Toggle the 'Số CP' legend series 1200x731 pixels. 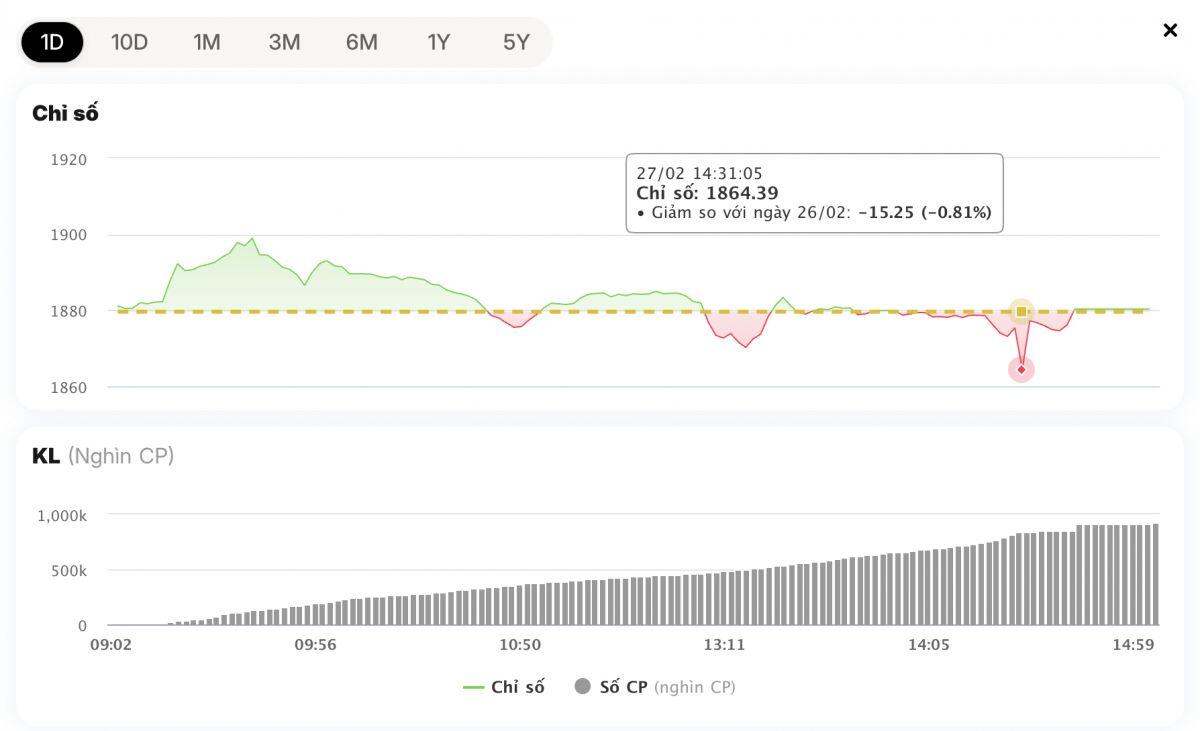[x=655, y=687]
